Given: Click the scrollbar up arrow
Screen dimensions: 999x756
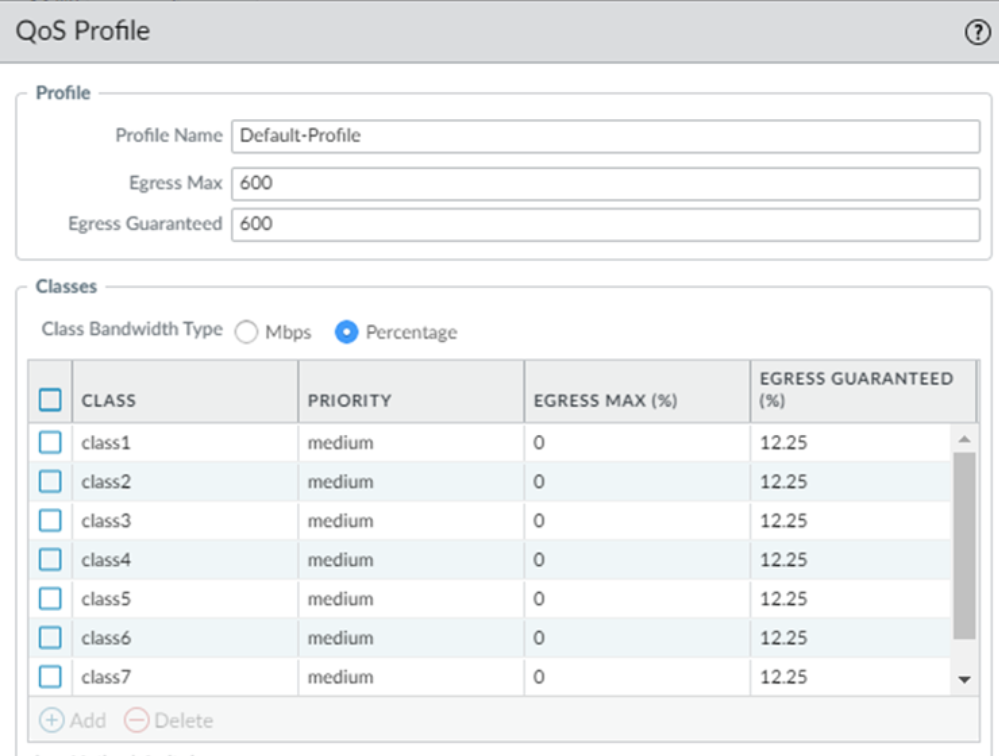Looking at the screenshot, I should tap(964, 439).
